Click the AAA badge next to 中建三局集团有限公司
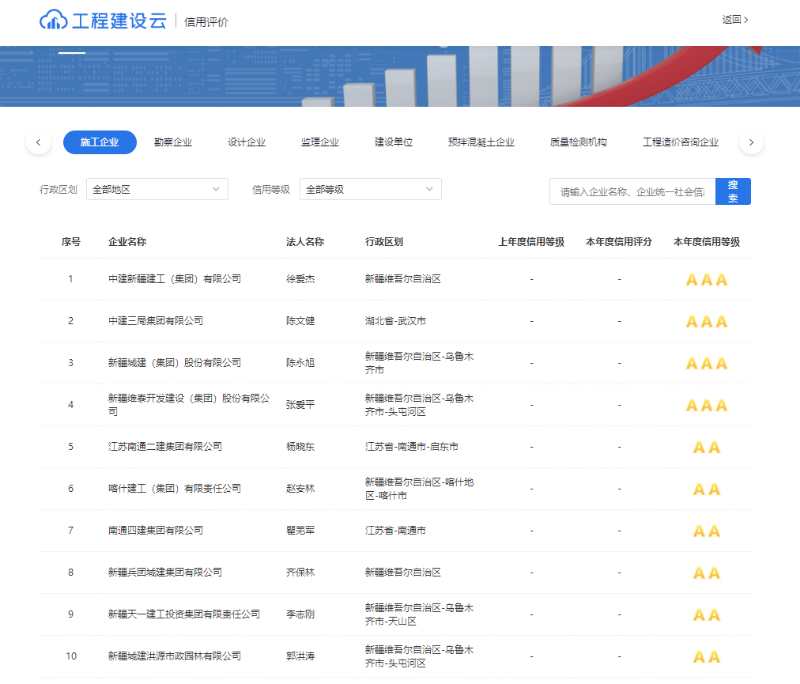Image resolution: width=800 pixels, height=684 pixels. click(706, 321)
